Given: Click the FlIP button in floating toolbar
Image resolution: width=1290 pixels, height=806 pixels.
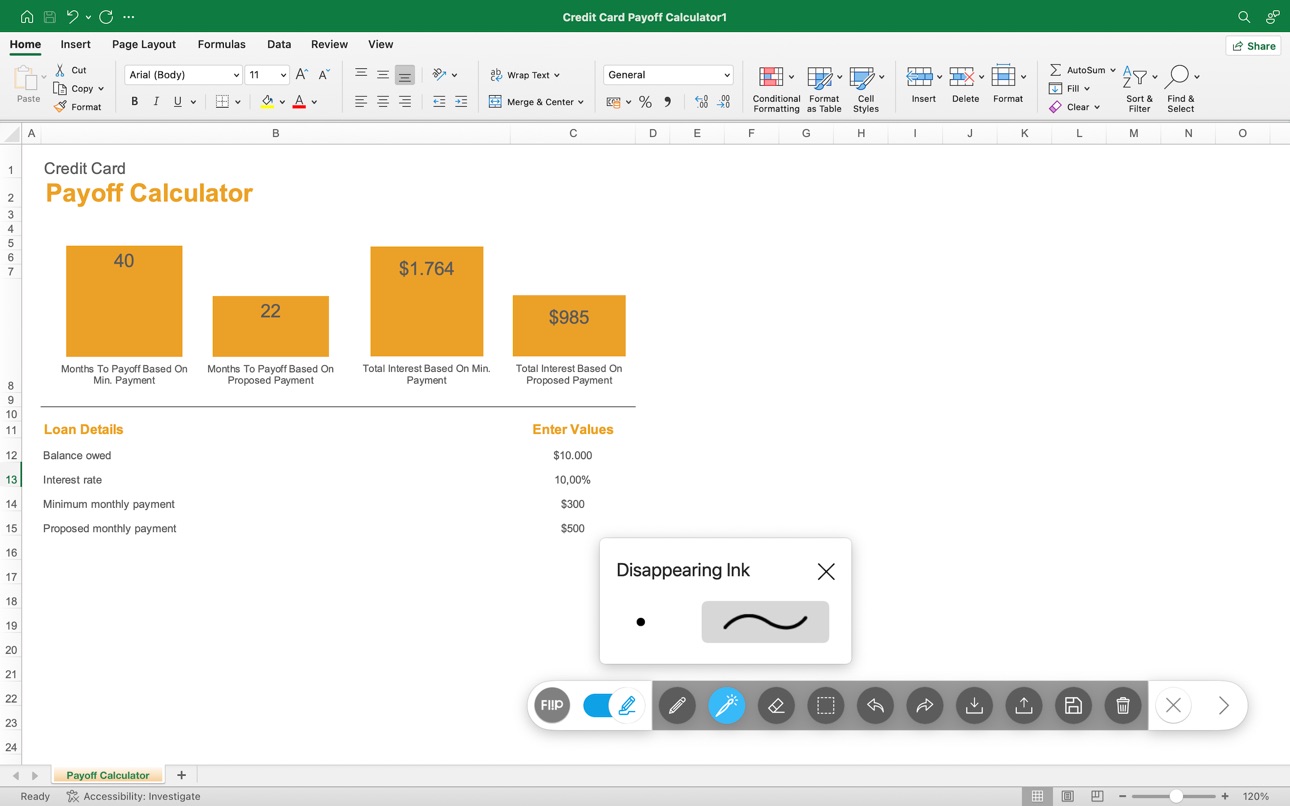Looking at the screenshot, I should (552, 705).
